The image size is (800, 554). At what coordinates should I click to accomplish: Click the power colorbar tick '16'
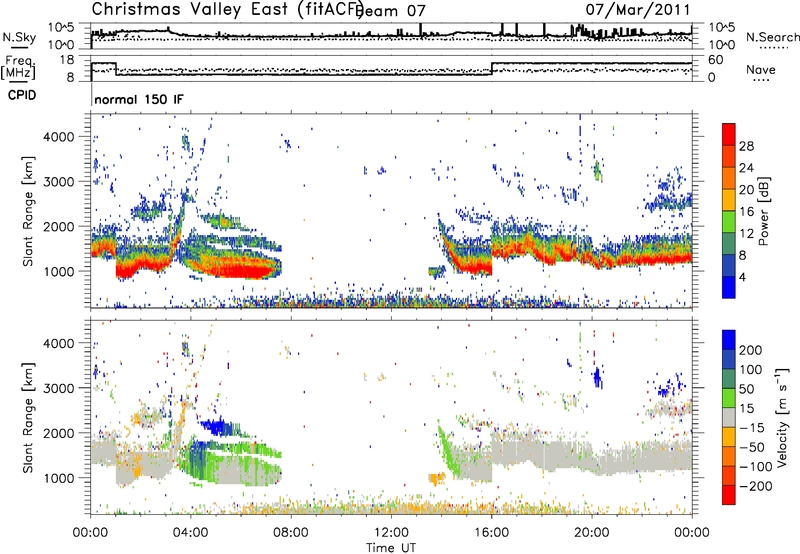[746, 212]
